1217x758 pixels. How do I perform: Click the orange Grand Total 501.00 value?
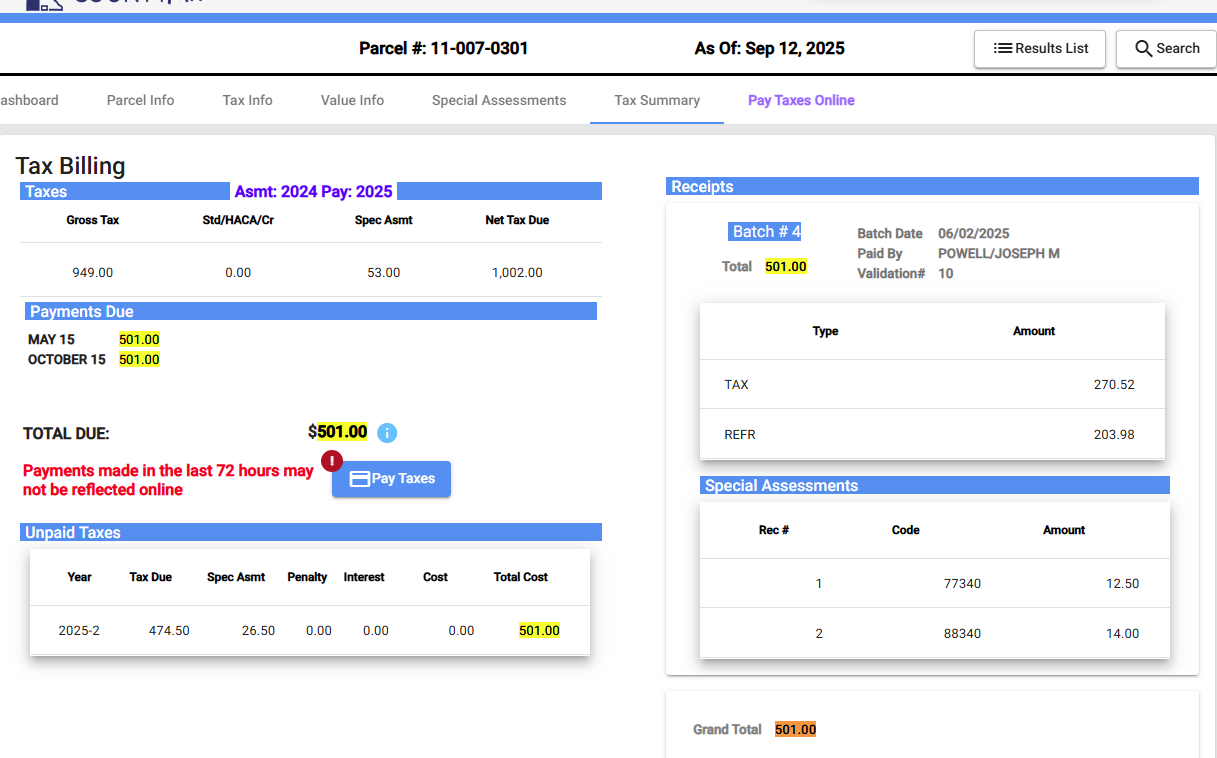click(x=795, y=730)
